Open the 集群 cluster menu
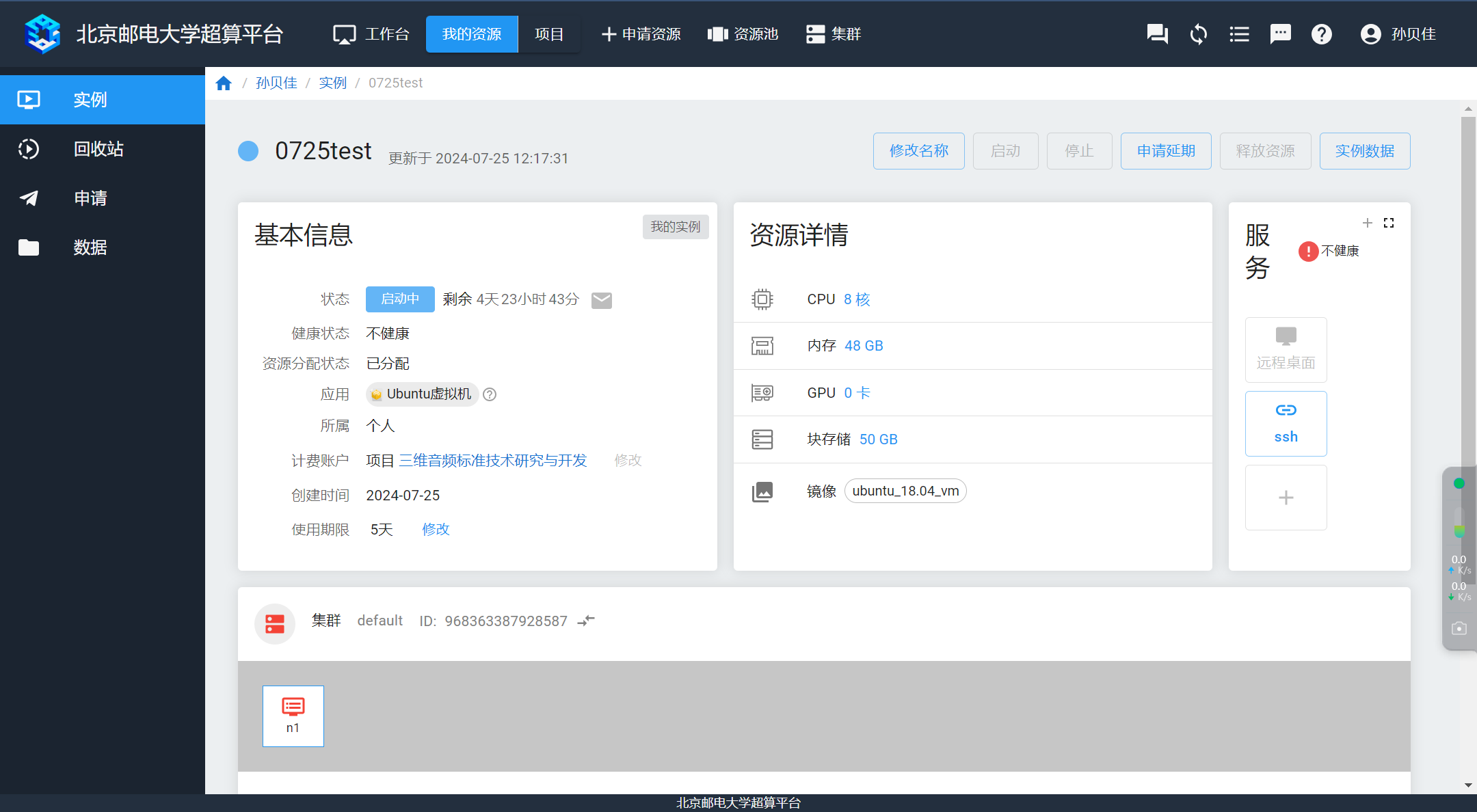This screenshot has width=1477, height=812. (834, 34)
